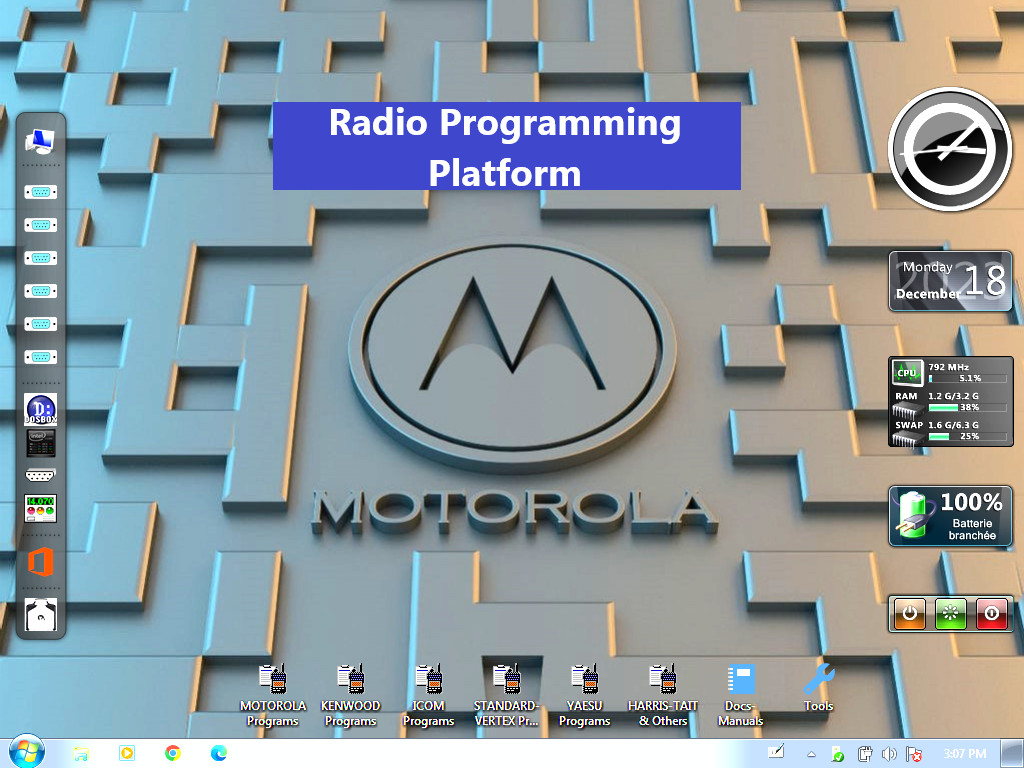Open the Tools wrench icon
Viewport: 1024px width, 768px height.
click(x=818, y=681)
